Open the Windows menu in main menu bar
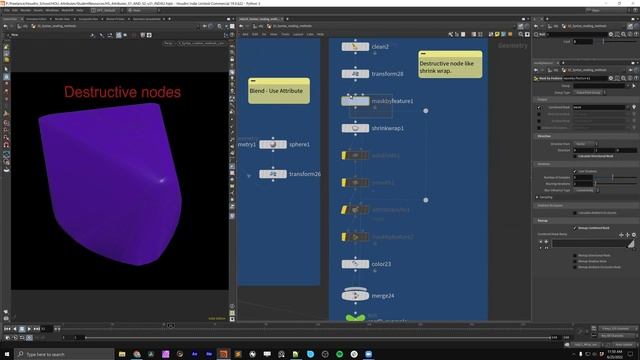The width and height of the screenshot is (640, 360). click(52, 10)
